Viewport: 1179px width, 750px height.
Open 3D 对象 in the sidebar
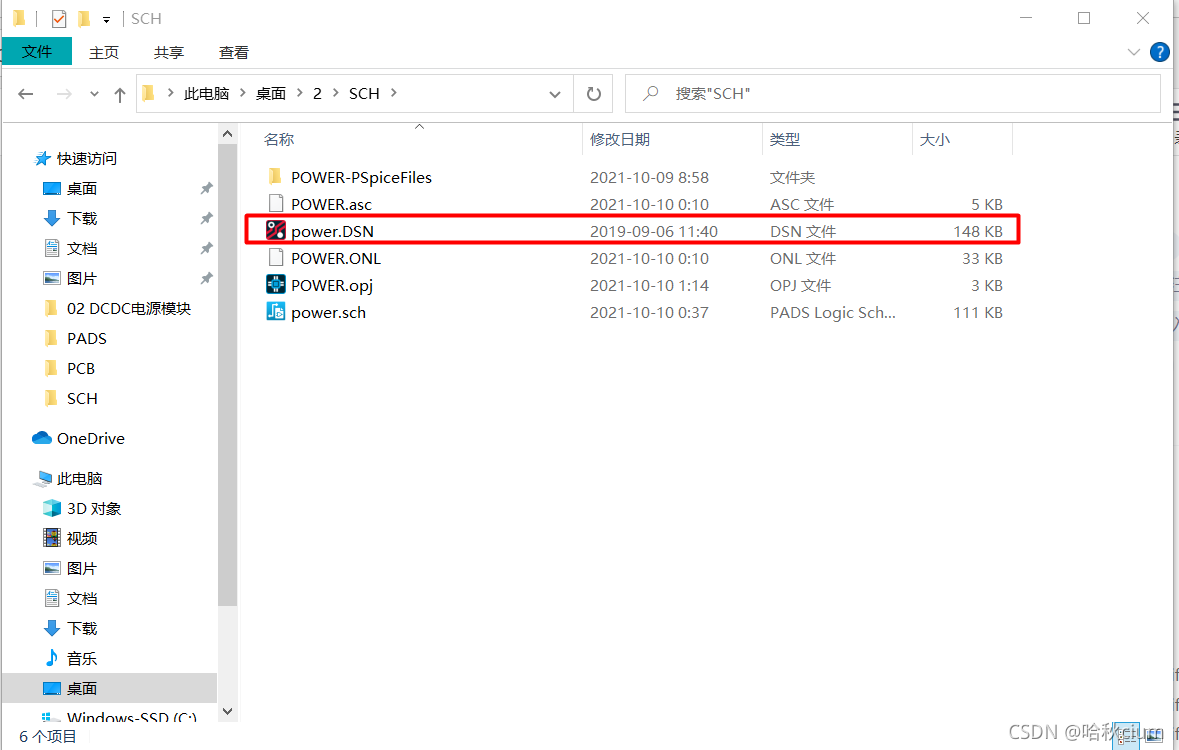(x=82, y=509)
